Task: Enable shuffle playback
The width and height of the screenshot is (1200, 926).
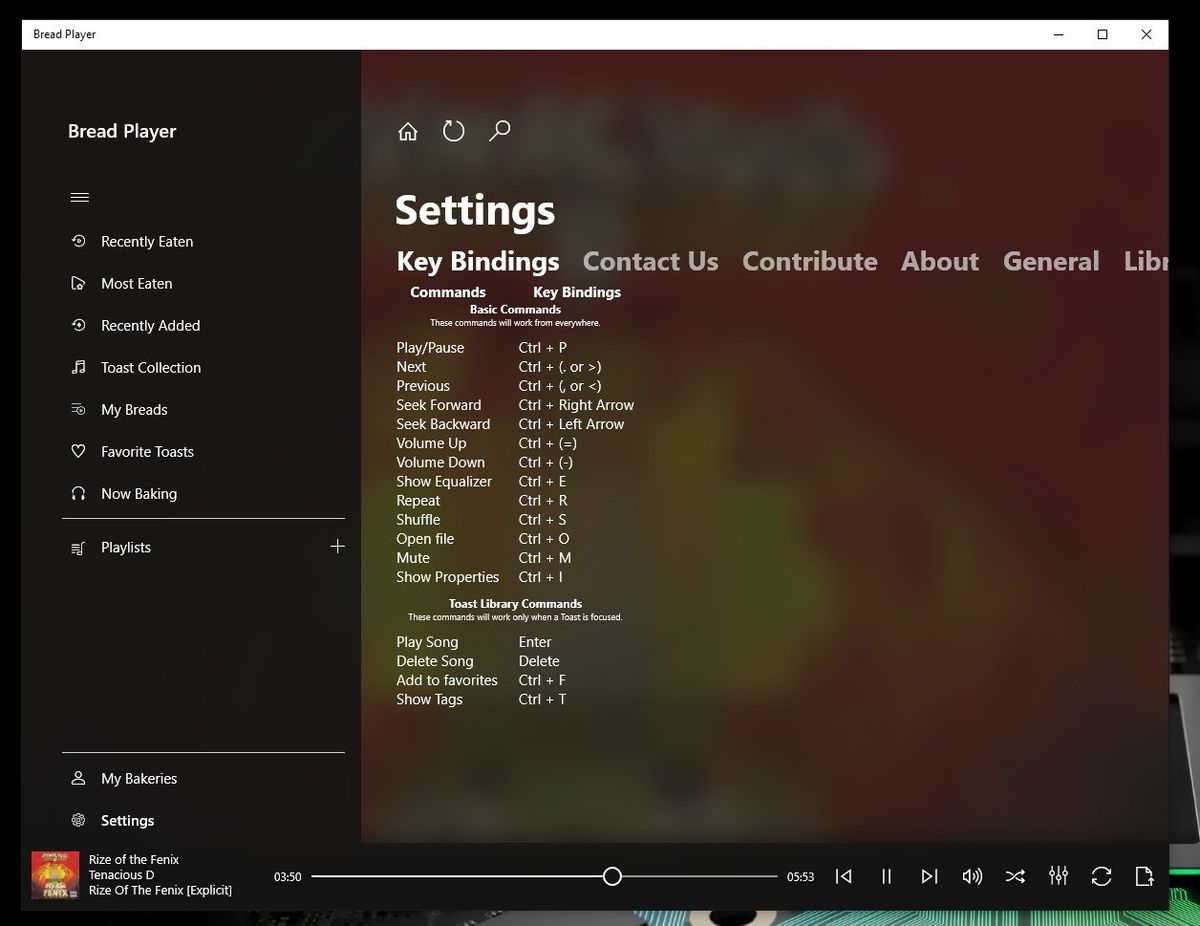Action: (x=1015, y=876)
